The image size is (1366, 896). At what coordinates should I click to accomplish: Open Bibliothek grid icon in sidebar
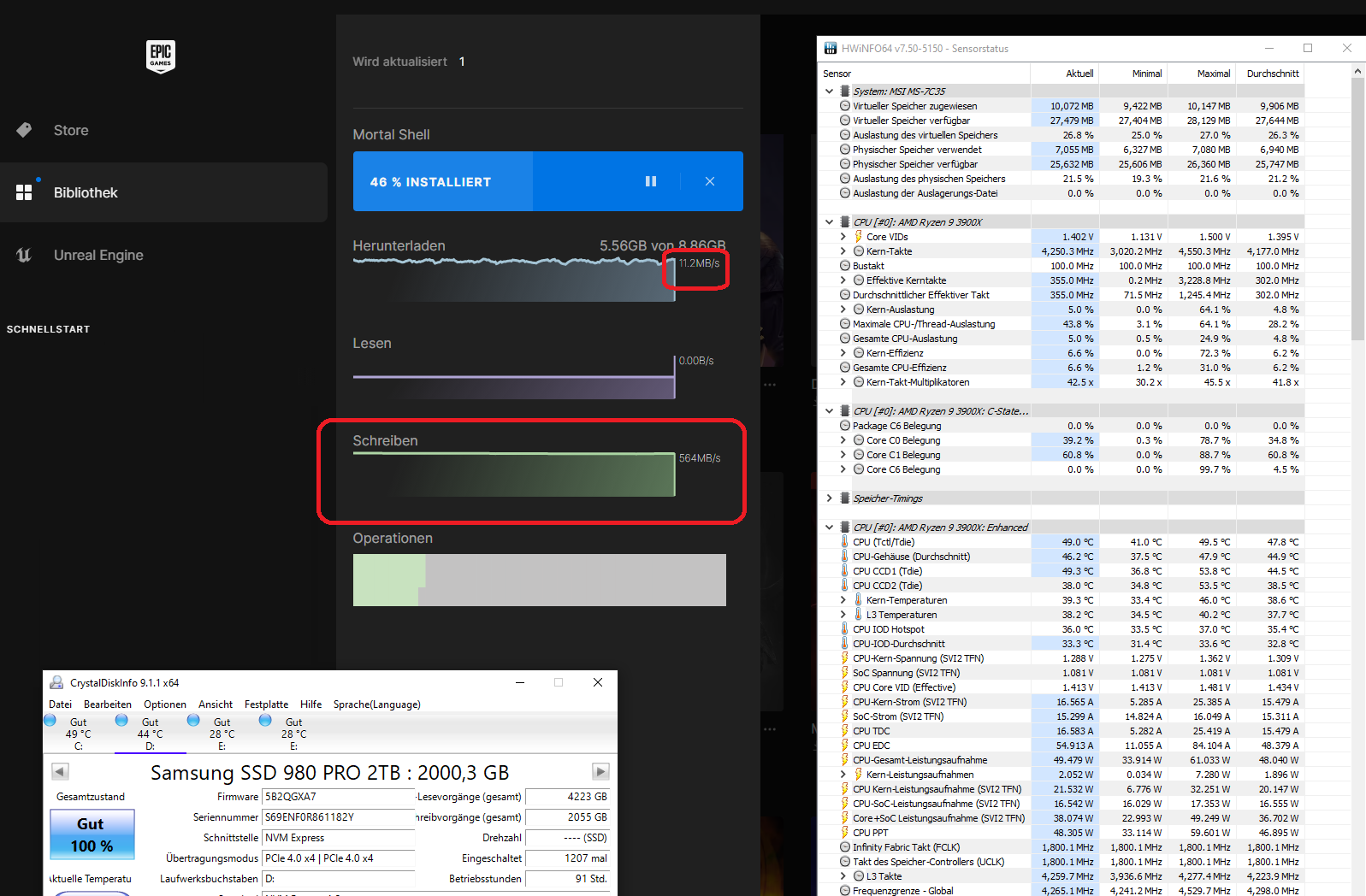pos(24,192)
